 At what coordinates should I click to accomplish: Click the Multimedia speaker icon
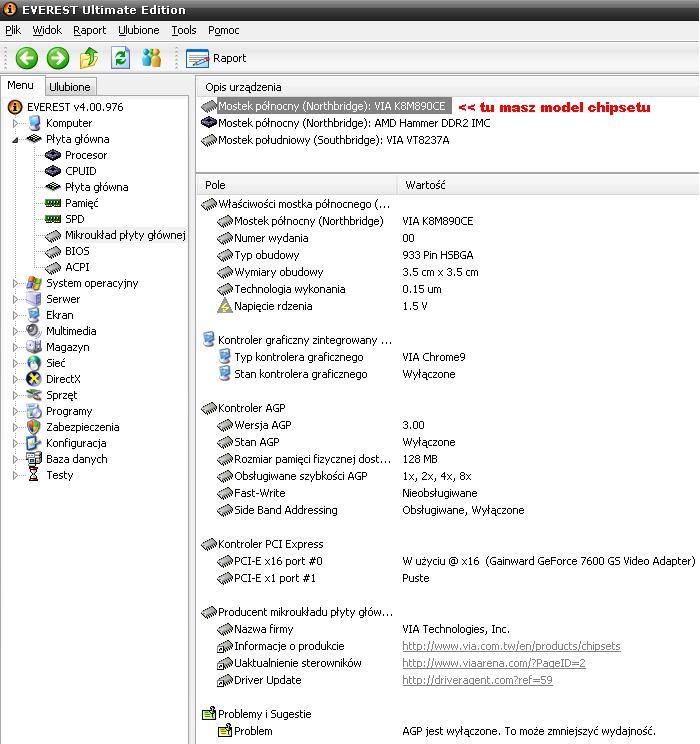34,331
